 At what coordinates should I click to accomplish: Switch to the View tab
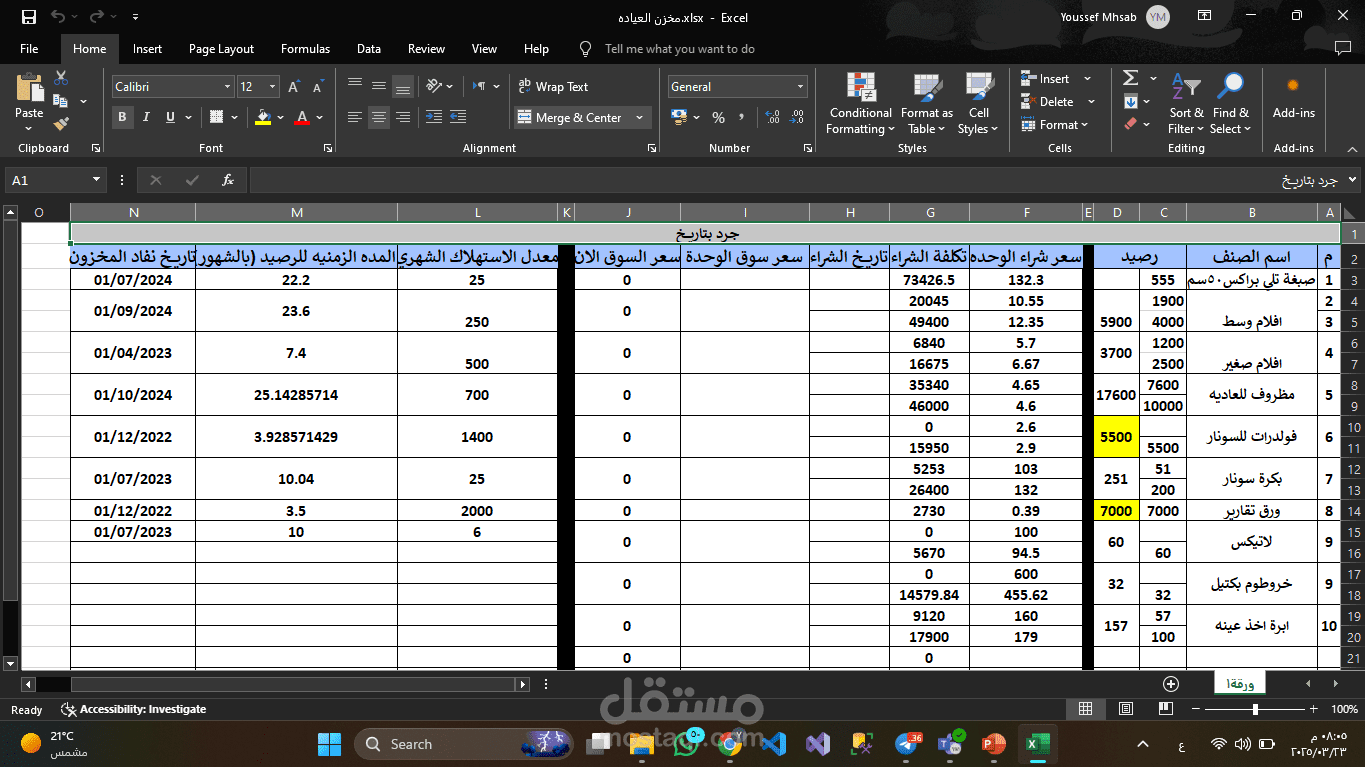[484, 49]
